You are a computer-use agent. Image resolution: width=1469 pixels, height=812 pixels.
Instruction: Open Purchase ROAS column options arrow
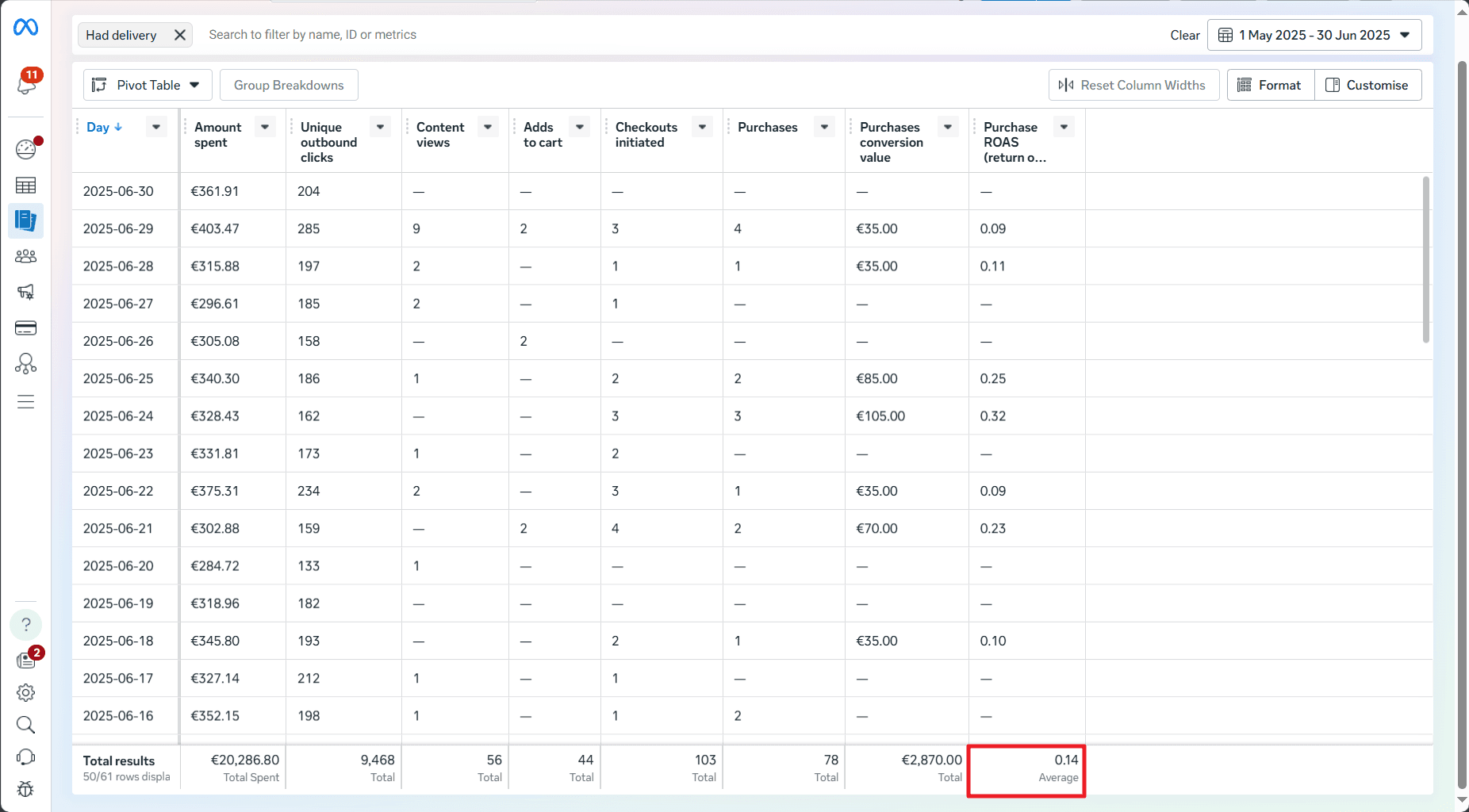[x=1064, y=127]
